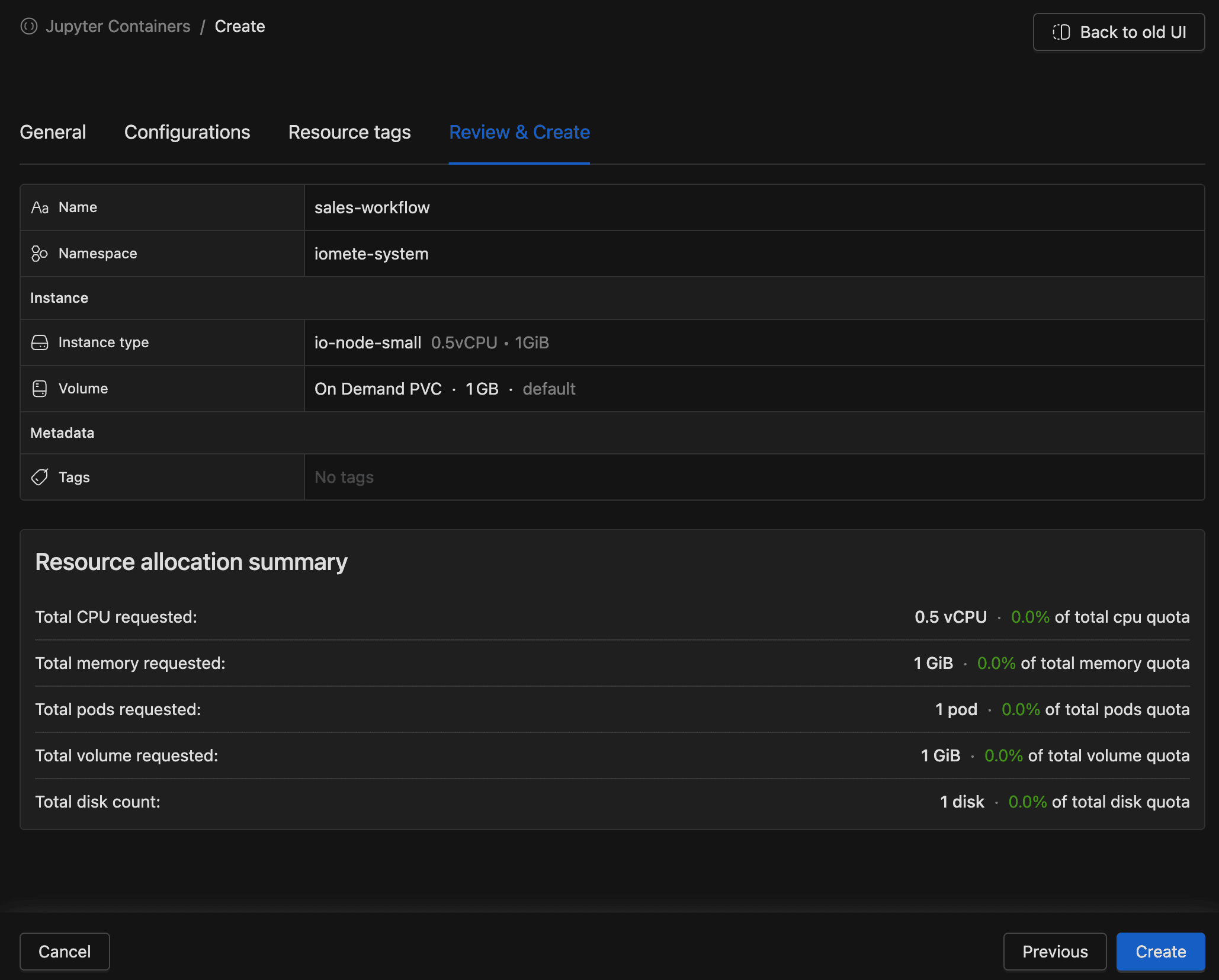Click the iomete-system namespace value
This screenshot has height=980, width=1219.
[371, 254]
